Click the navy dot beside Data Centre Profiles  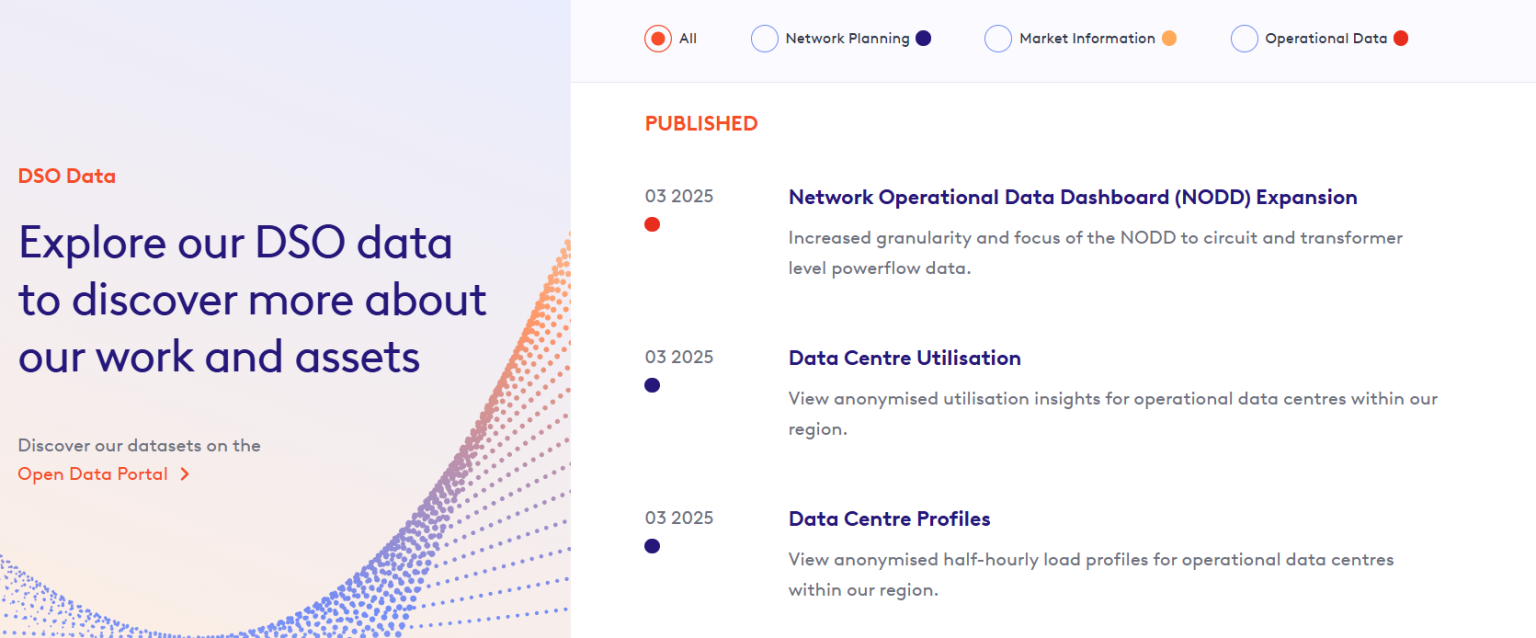tap(652, 546)
